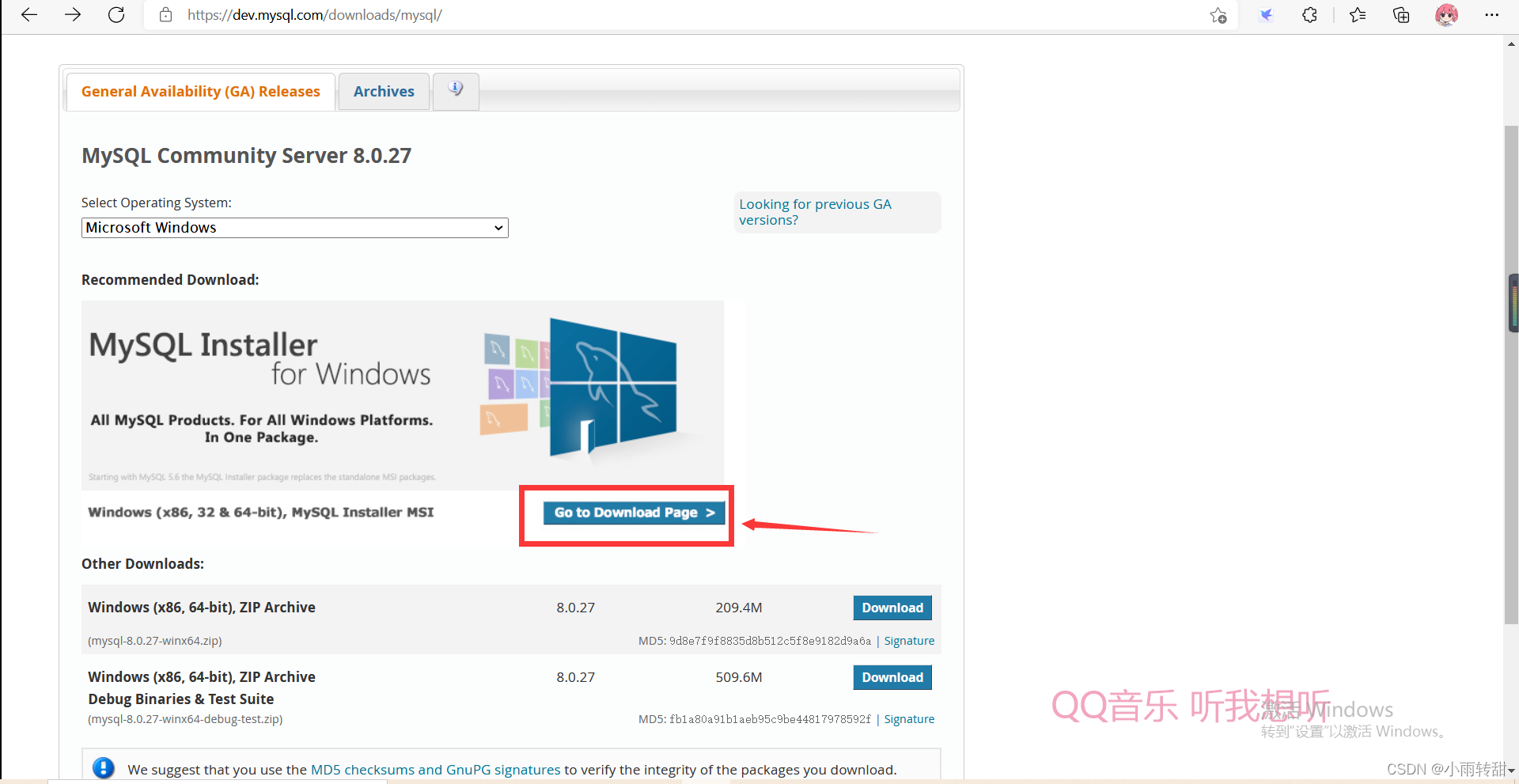The image size is (1519, 784).
Task: Click the scrollbar up arrow
Action: click(1511, 44)
